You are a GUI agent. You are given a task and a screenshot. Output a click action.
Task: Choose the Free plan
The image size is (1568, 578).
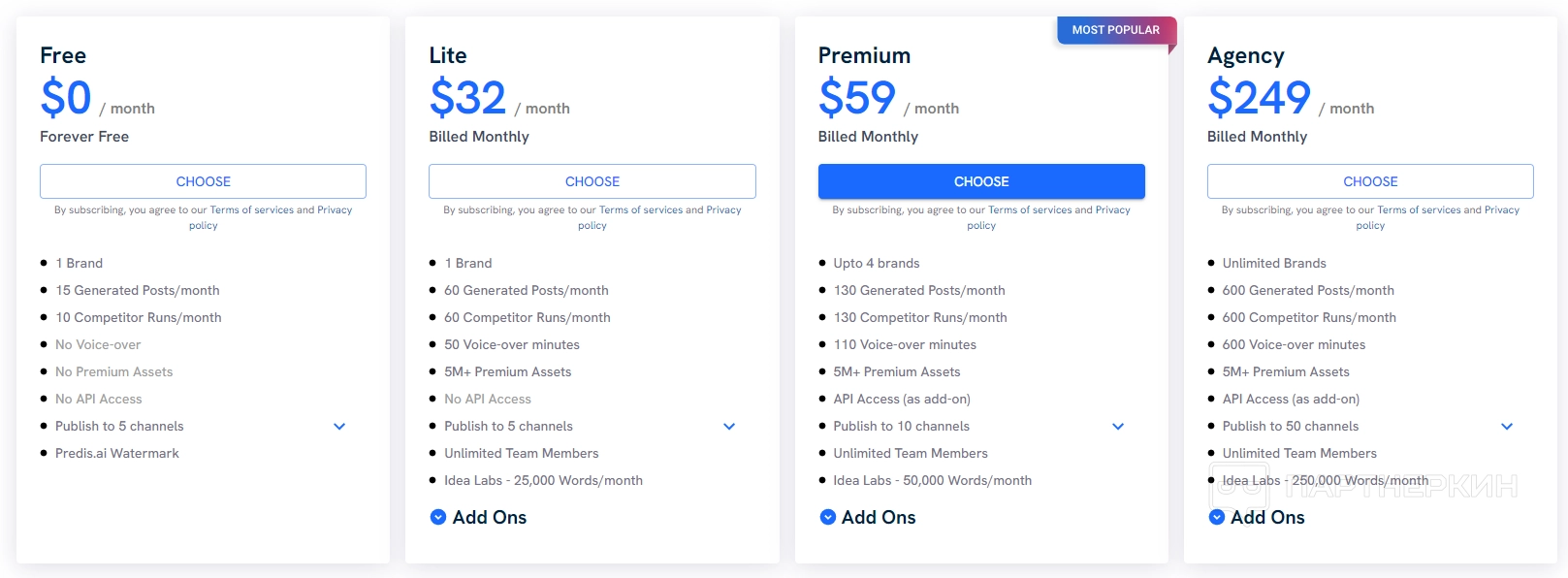203,181
